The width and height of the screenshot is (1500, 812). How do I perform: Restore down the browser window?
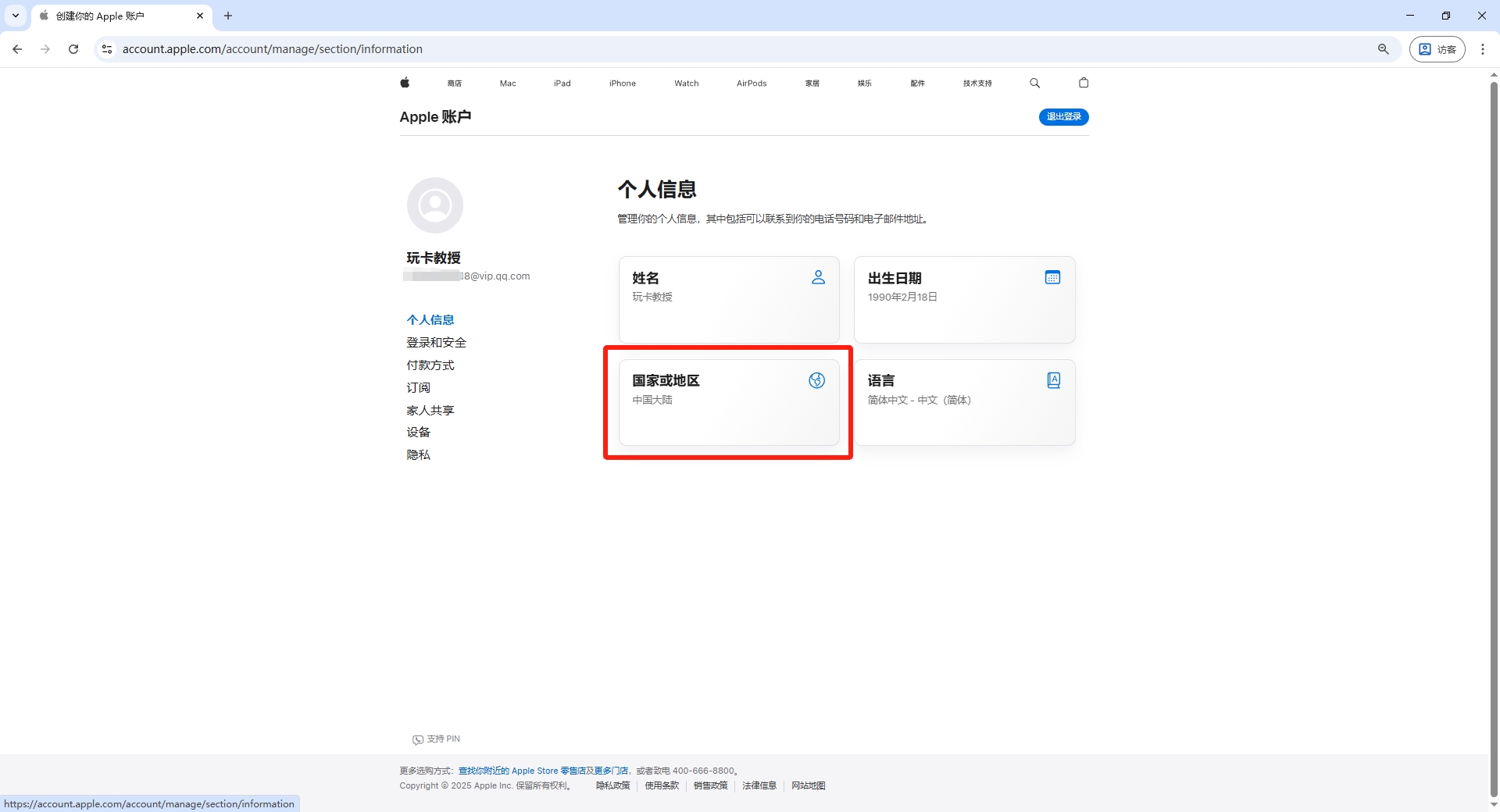pos(1446,16)
